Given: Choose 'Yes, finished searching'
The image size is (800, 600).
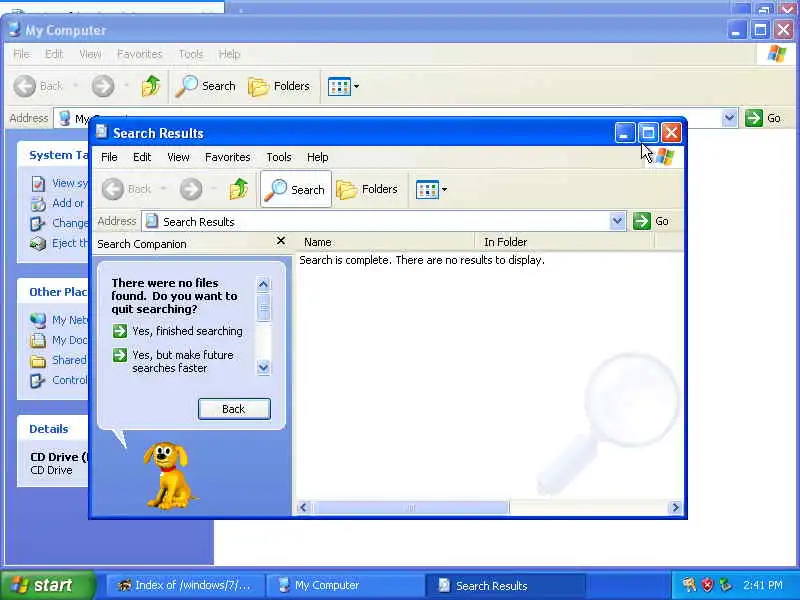Looking at the screenshot, I should [178, 331].
